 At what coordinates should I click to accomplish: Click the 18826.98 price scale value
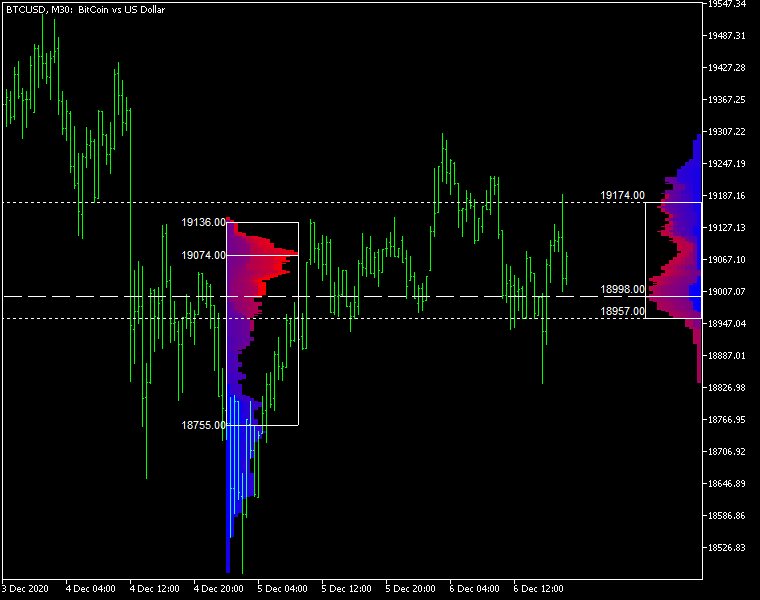[727, 388]
